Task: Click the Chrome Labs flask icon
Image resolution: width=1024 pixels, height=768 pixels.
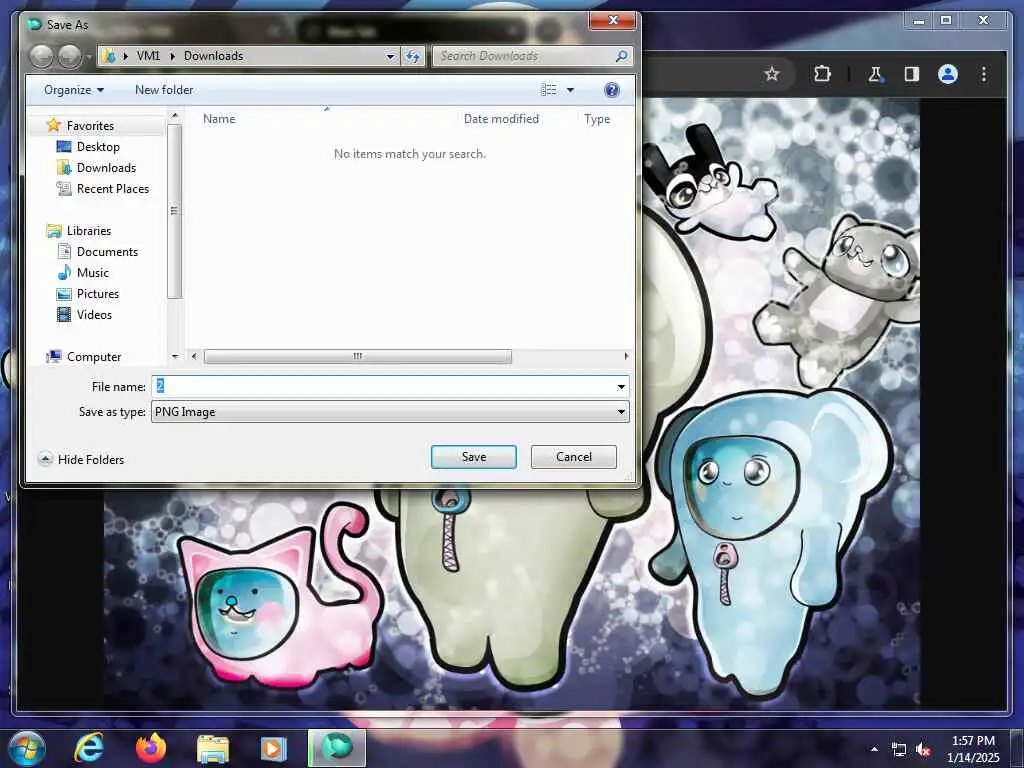Action: tap(875, 74)
